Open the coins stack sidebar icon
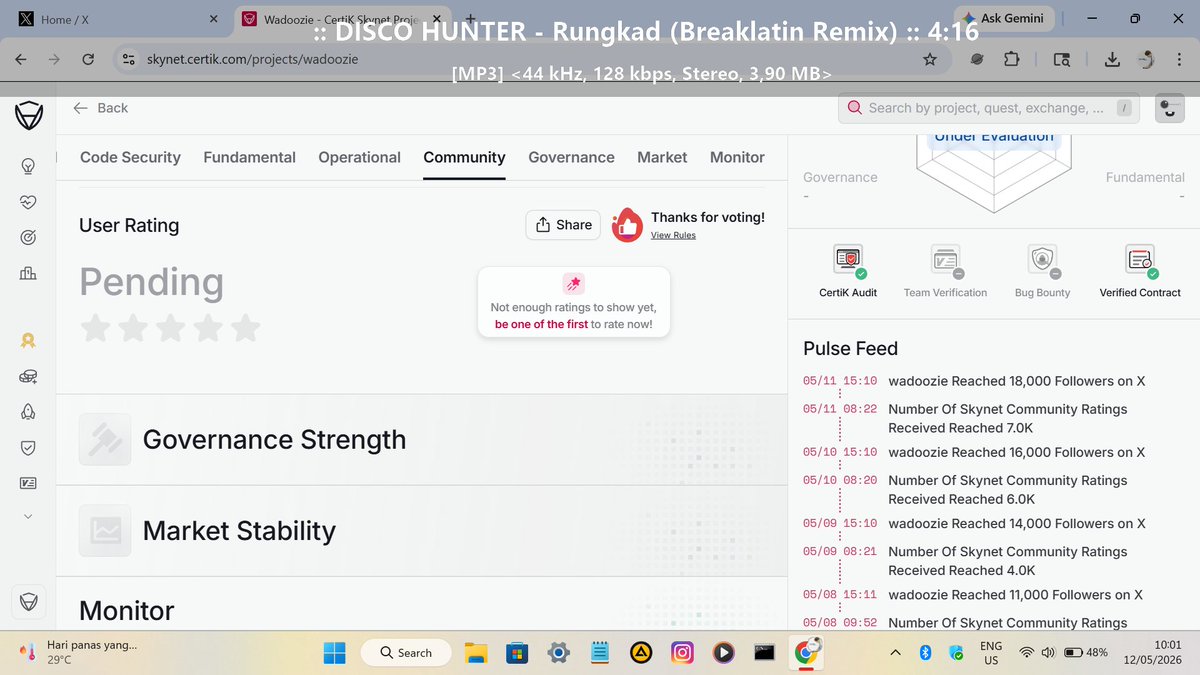The width and height of the screenshot is (1200, 675). (x=28, y=377)
